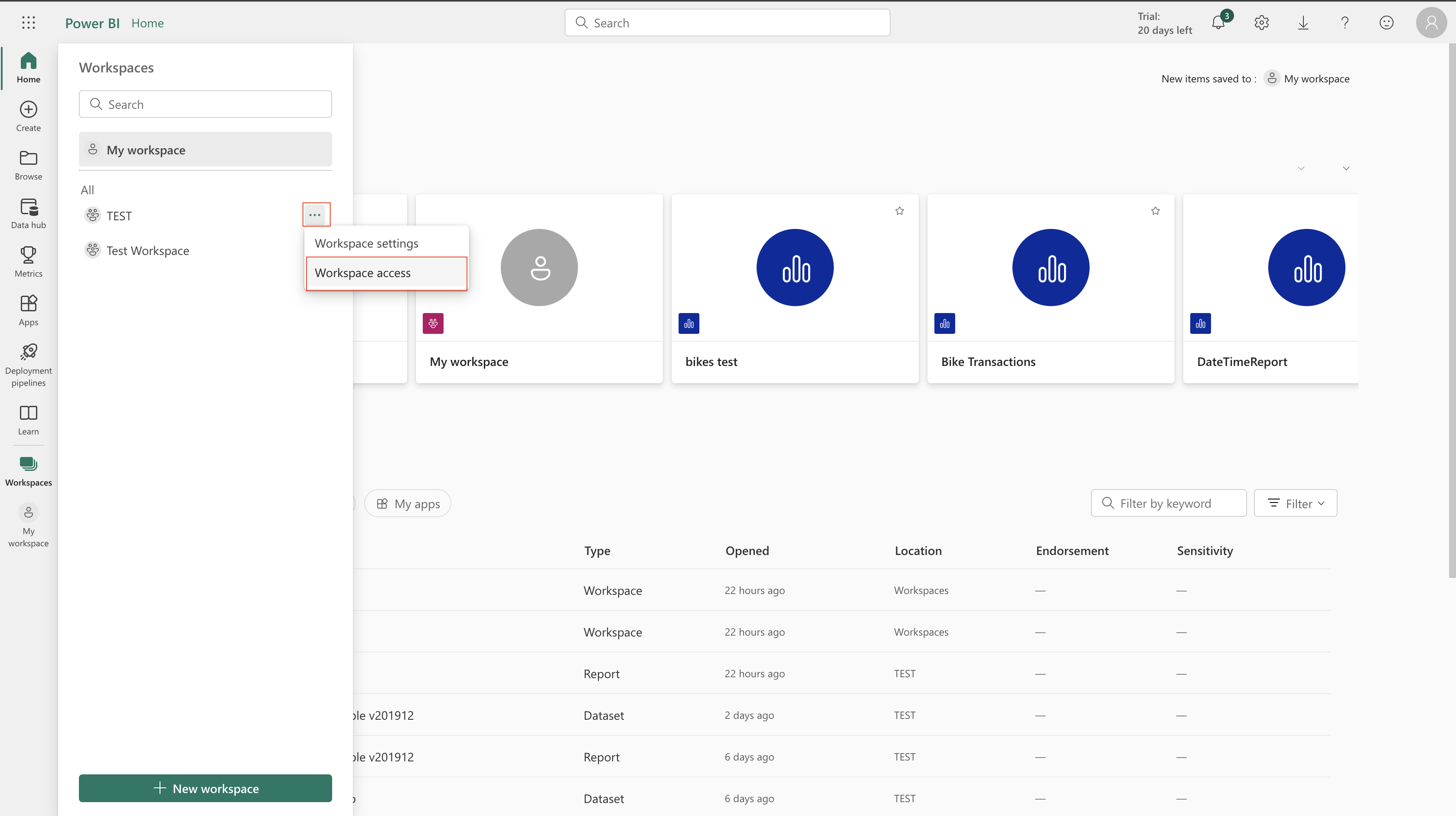
Task: Click the download arrow icon
Action: coord(1303,23)
